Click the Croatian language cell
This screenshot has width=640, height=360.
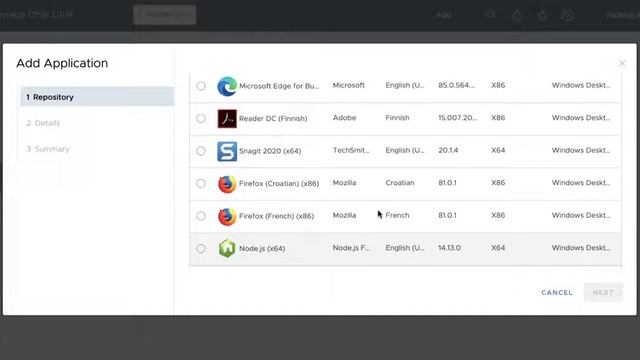(x=400, y=182)
